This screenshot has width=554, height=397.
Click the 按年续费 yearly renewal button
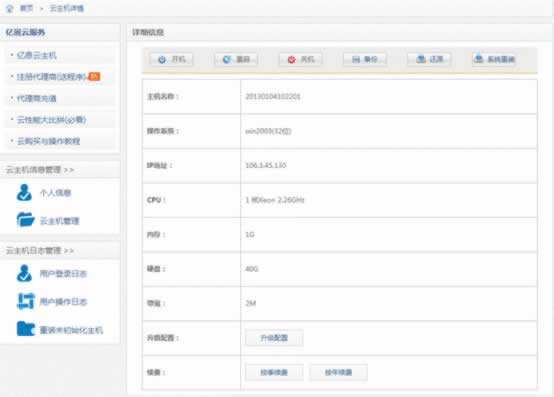pos(338,372)
